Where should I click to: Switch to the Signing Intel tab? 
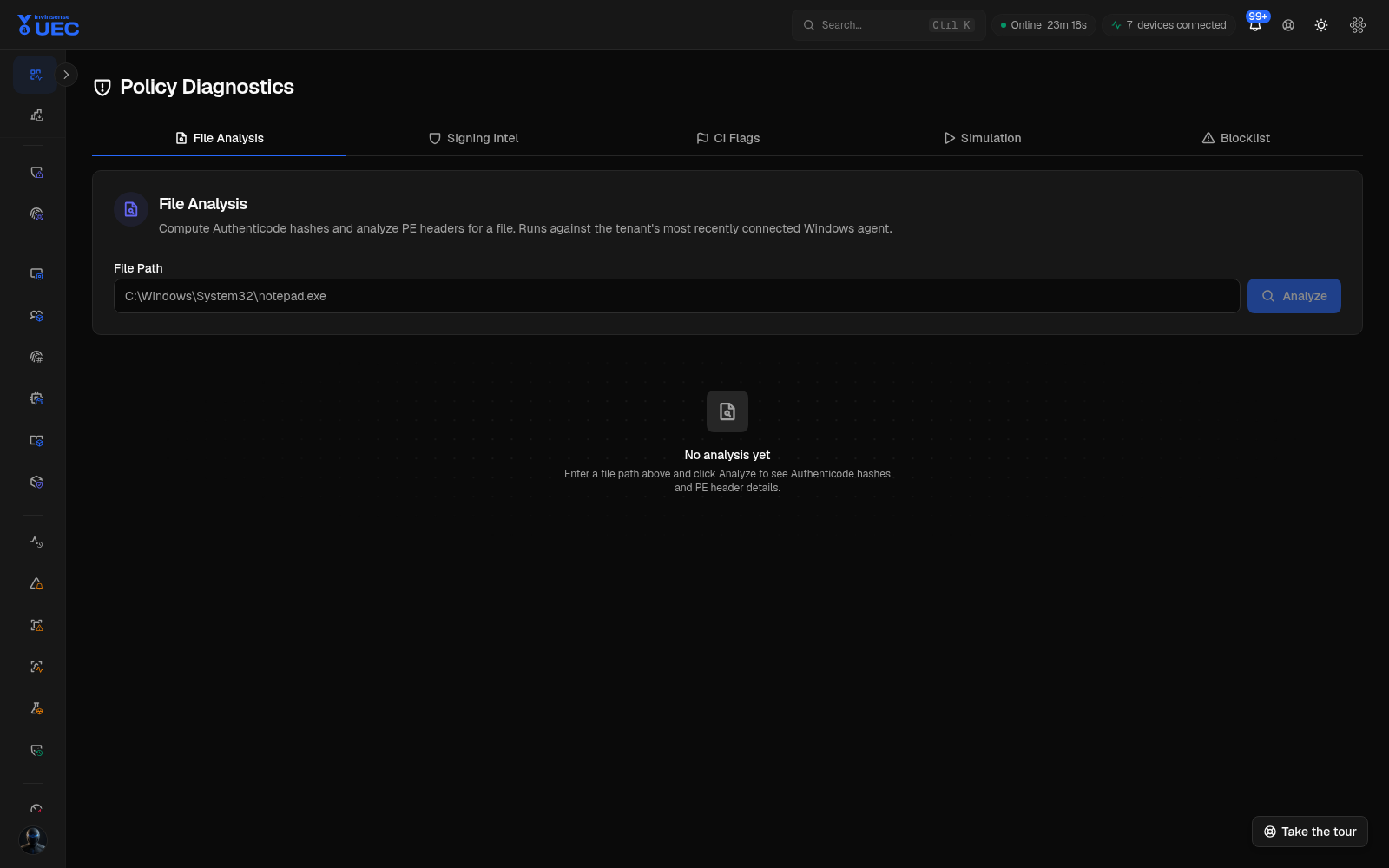(x=473, y=138)
